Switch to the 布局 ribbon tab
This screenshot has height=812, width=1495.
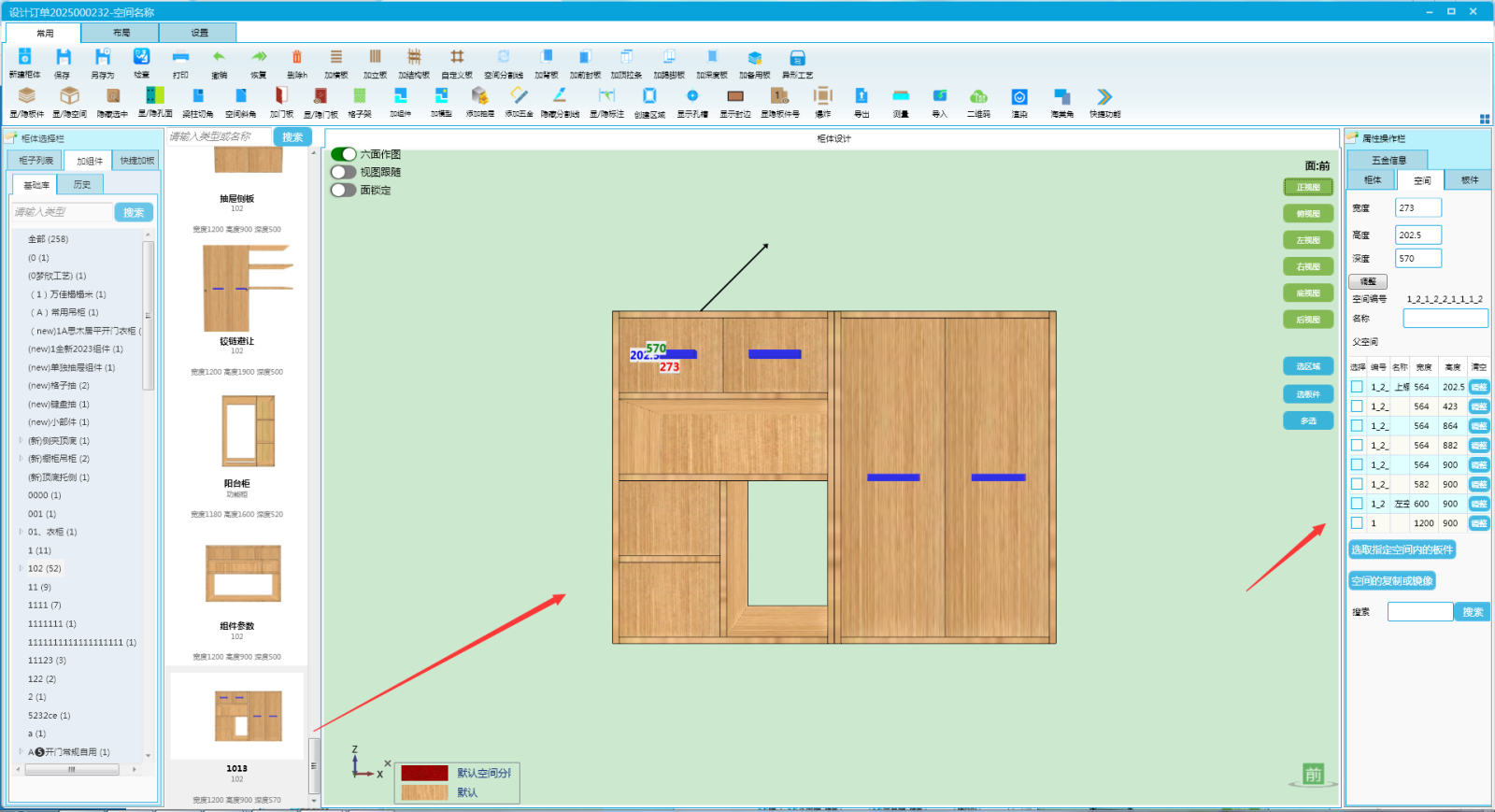click(x=121, y=33)
